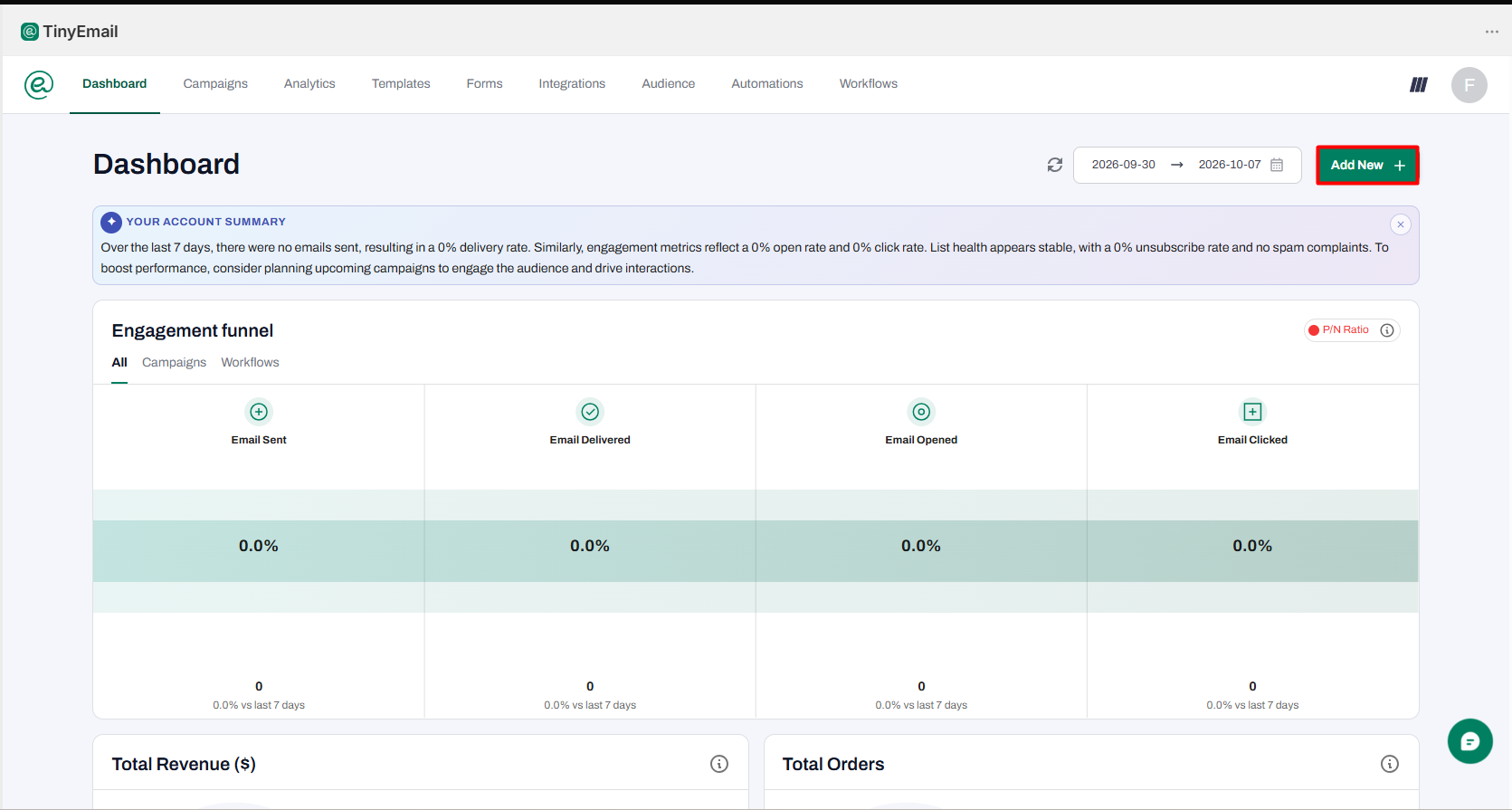The height and width of the screenshot is (810, 1512).
Task: Click the TinyEmail logo in the navigation bar
Action: tap(39, 84)
